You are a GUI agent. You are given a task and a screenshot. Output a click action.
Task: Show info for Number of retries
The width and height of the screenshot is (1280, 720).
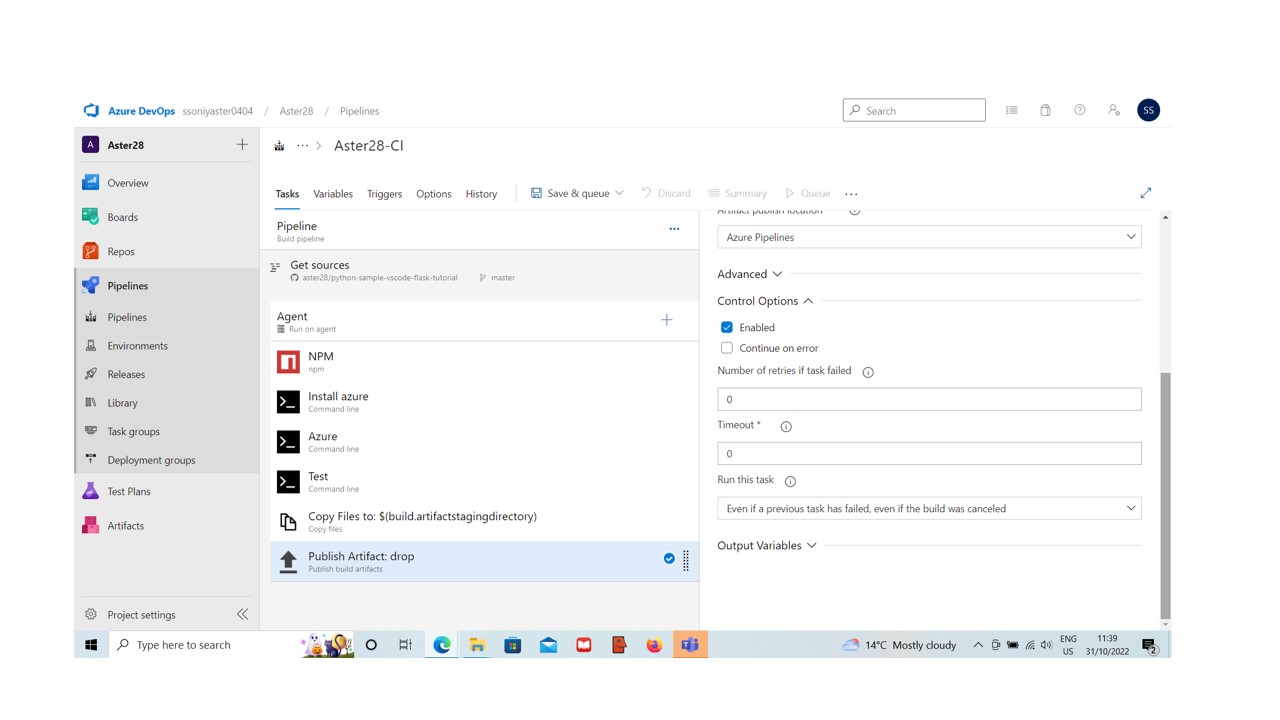click(x=868, y=372)
